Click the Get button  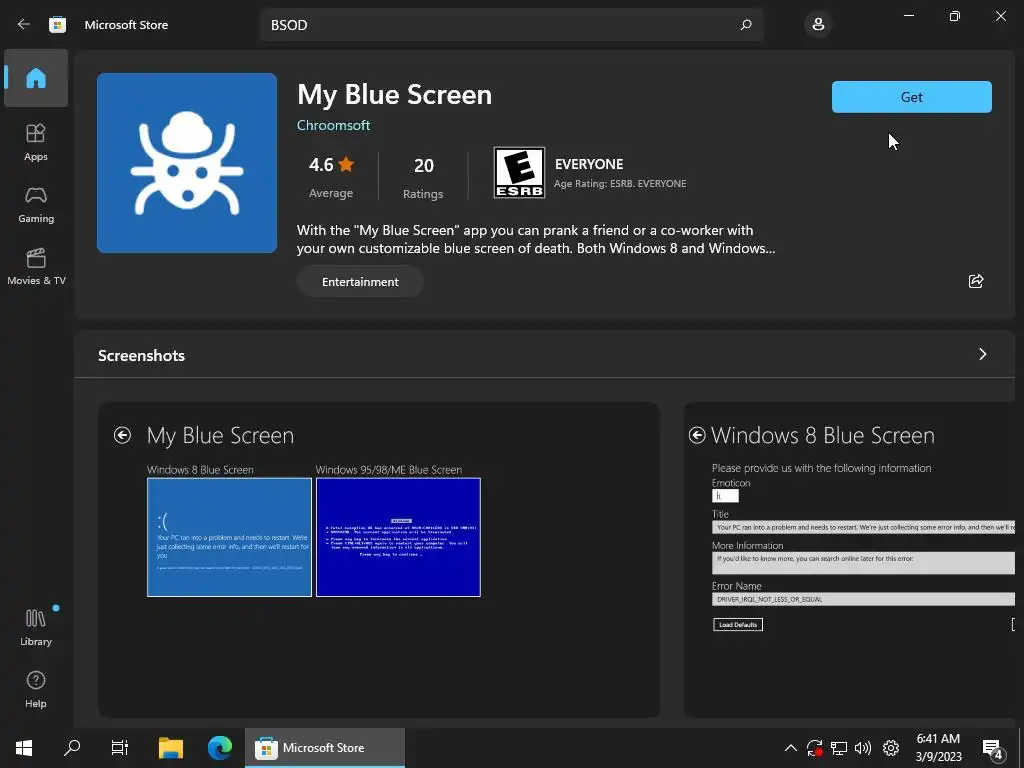pos(912,97)
